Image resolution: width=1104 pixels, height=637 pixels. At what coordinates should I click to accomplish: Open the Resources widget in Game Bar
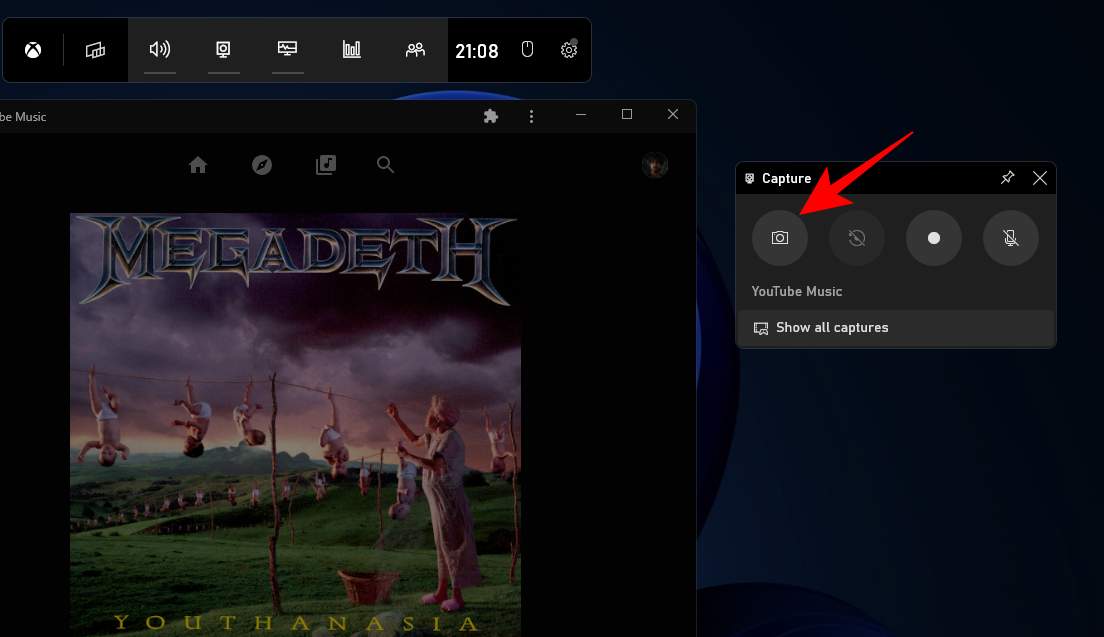tap(351, 49)
